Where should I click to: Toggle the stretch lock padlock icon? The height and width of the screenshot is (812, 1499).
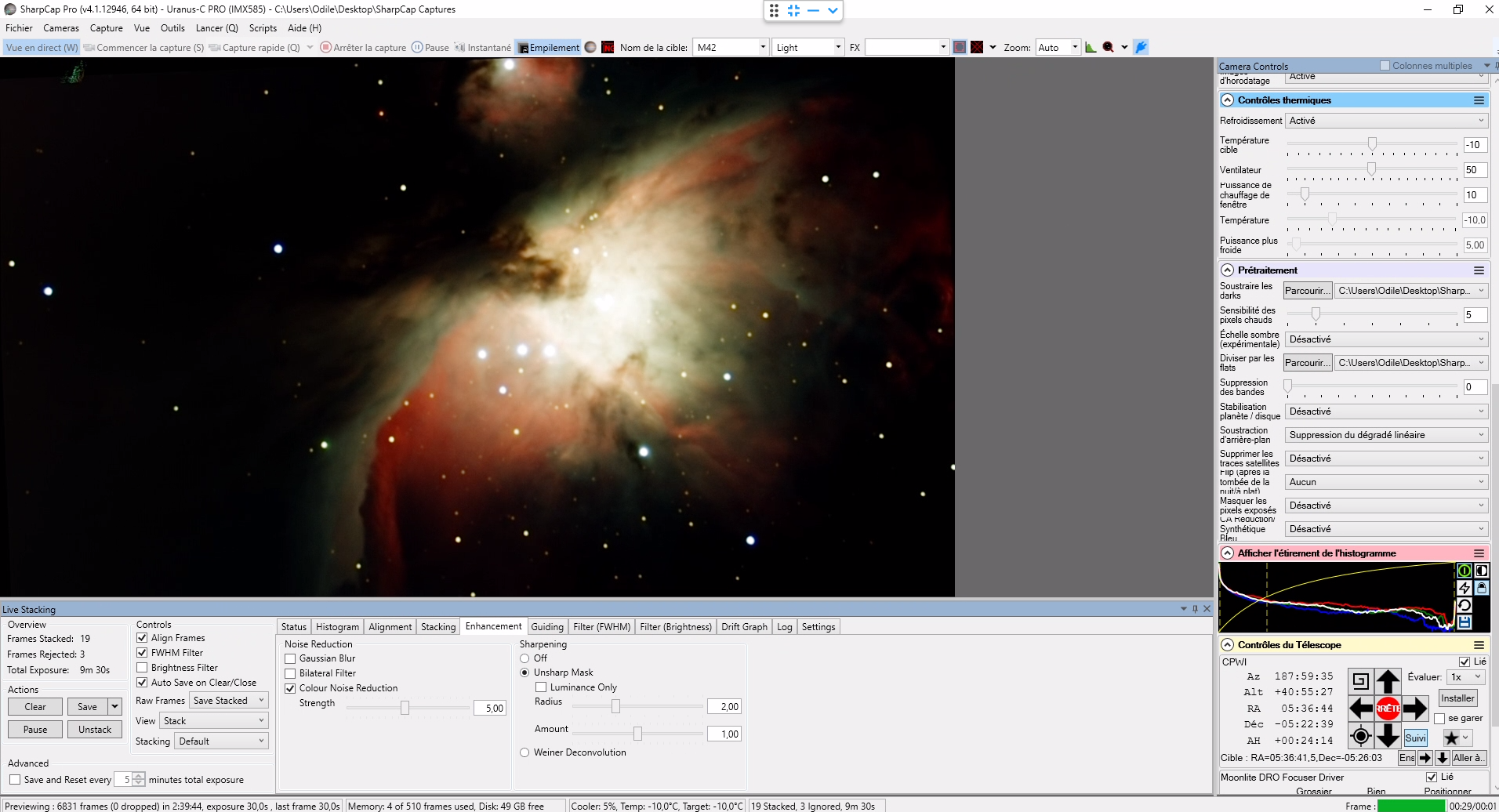pyautogui.click(x=1482, y=588)
